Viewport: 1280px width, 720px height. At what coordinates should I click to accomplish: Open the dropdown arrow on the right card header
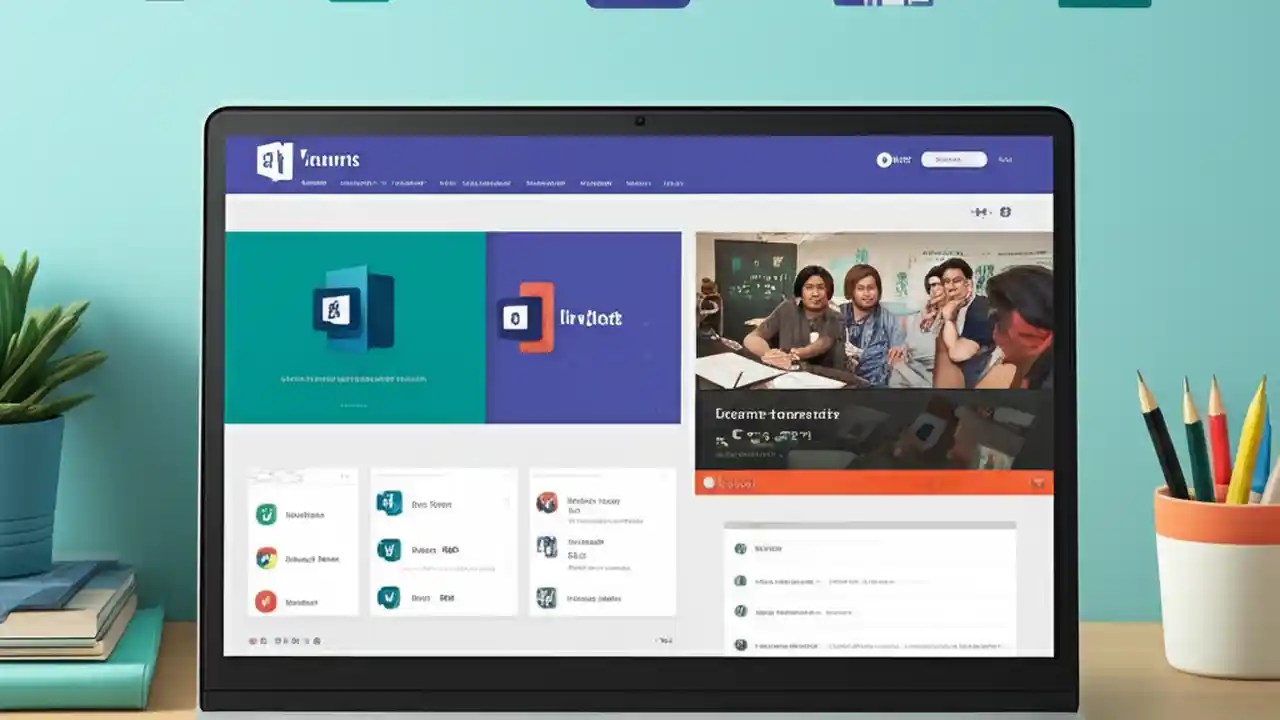coord(662,476)
